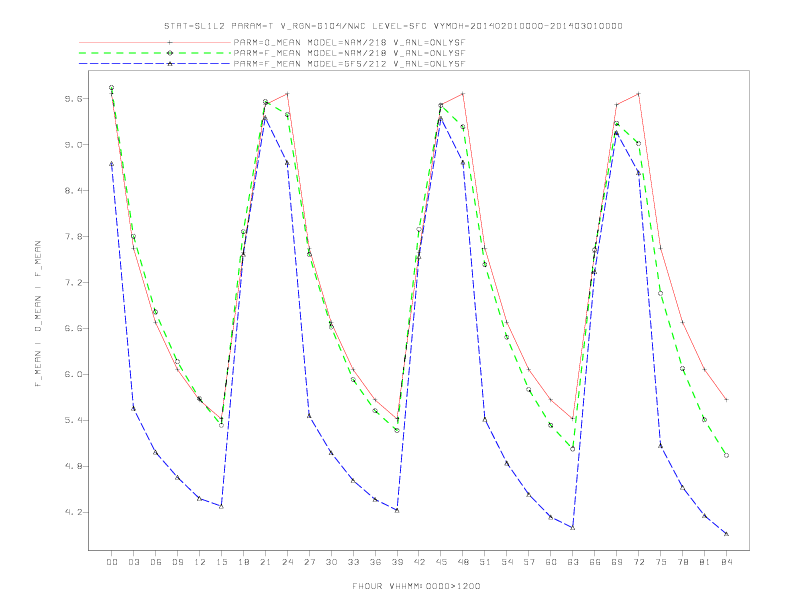The width and height of the screenshot is (792, 612).
Task: Click the 24 forecast hour tick label
Action: (287, 562)
